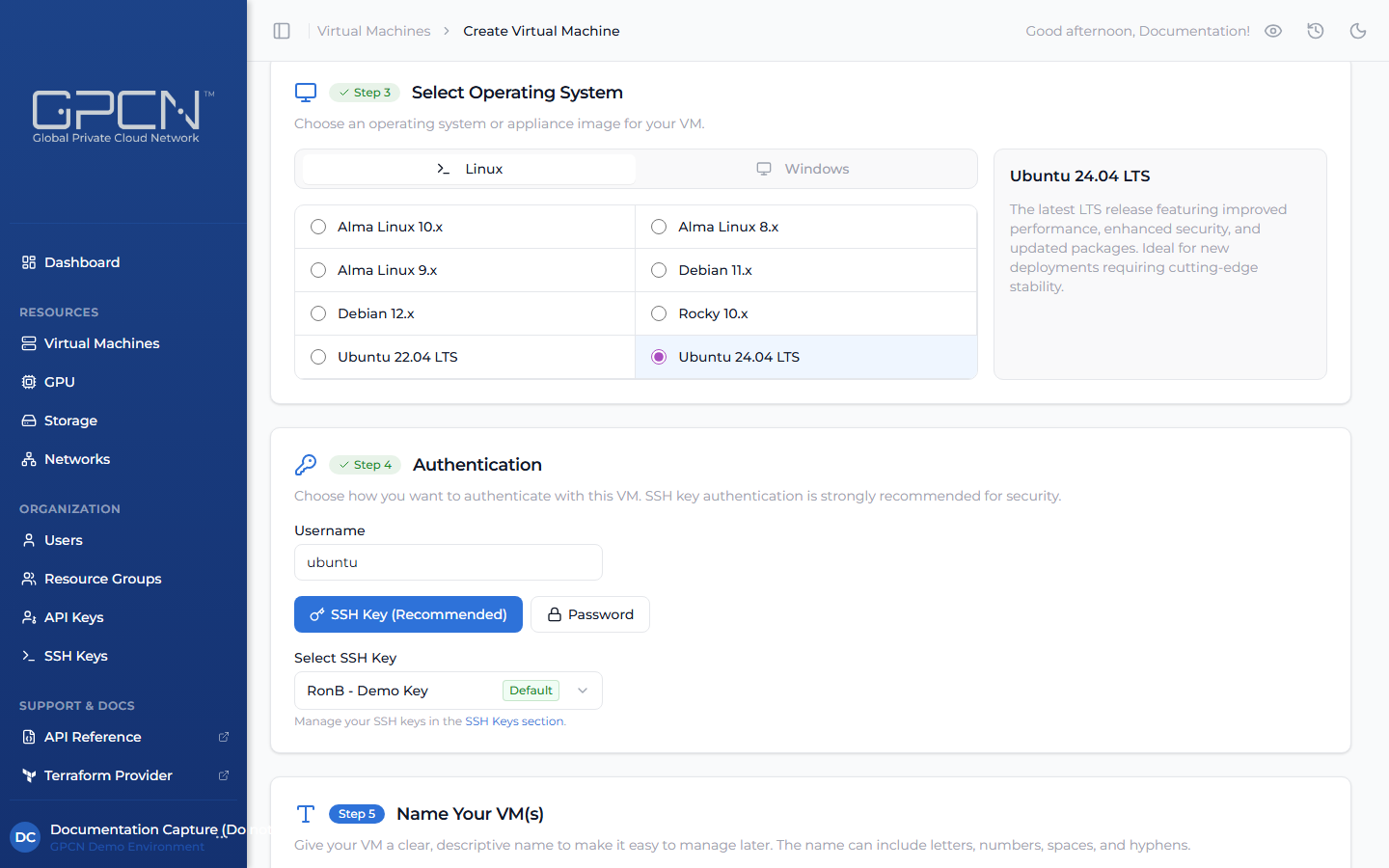1389x868 pixels.
Task: Click the Ubuntu 24.04 LTS description heading
Action: pos(1080,176)
